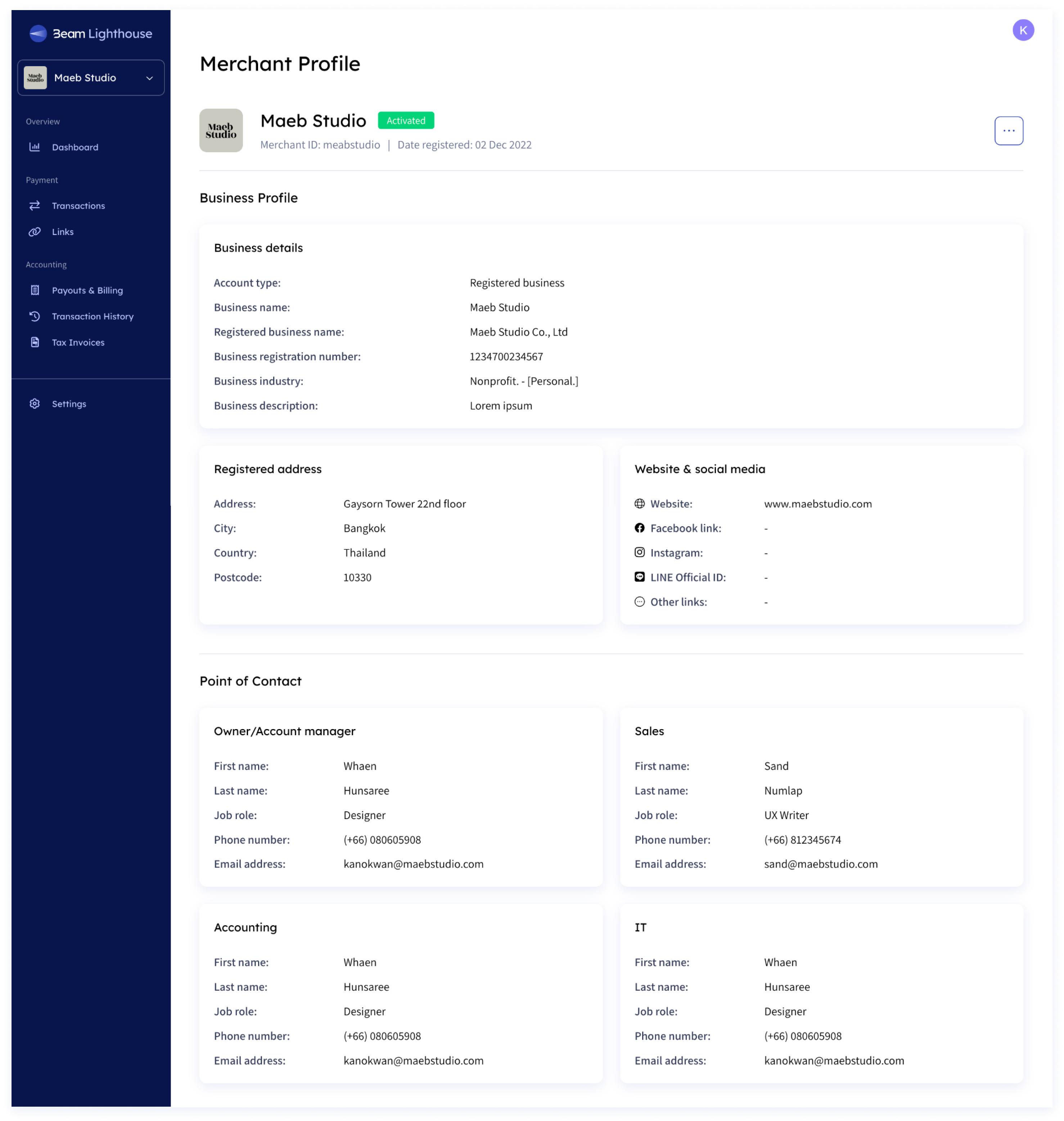
Task: Click Maeb Studio Co., Ltd value
Action: 518,332
